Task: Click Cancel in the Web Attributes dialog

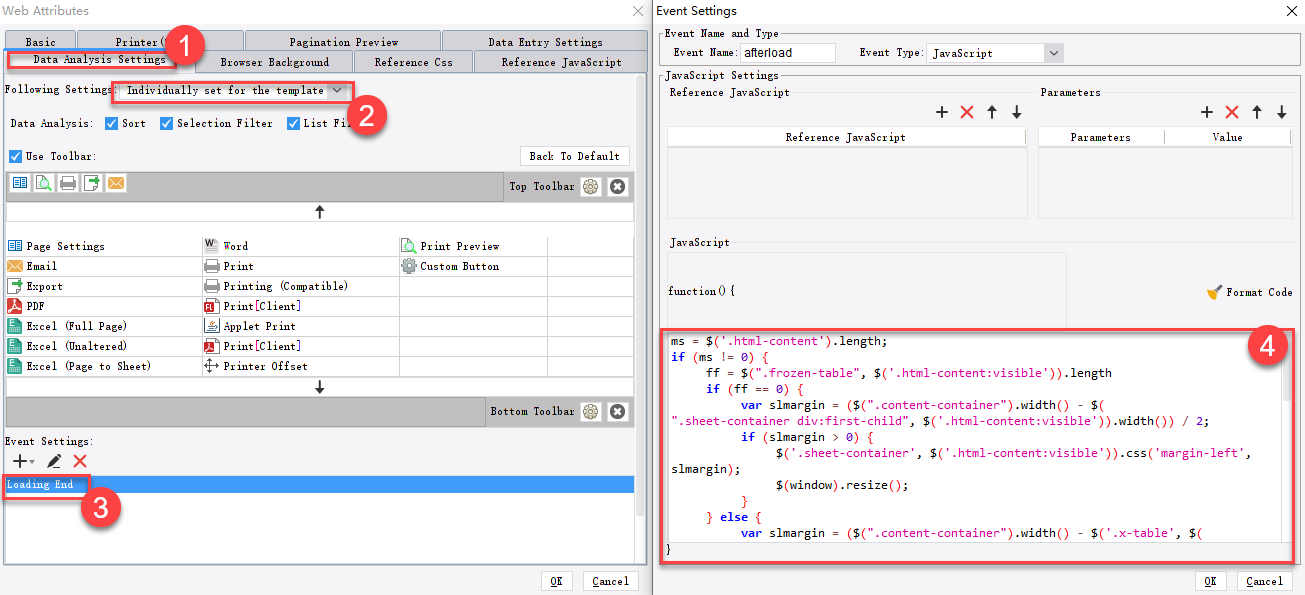Action: [610, 581]
